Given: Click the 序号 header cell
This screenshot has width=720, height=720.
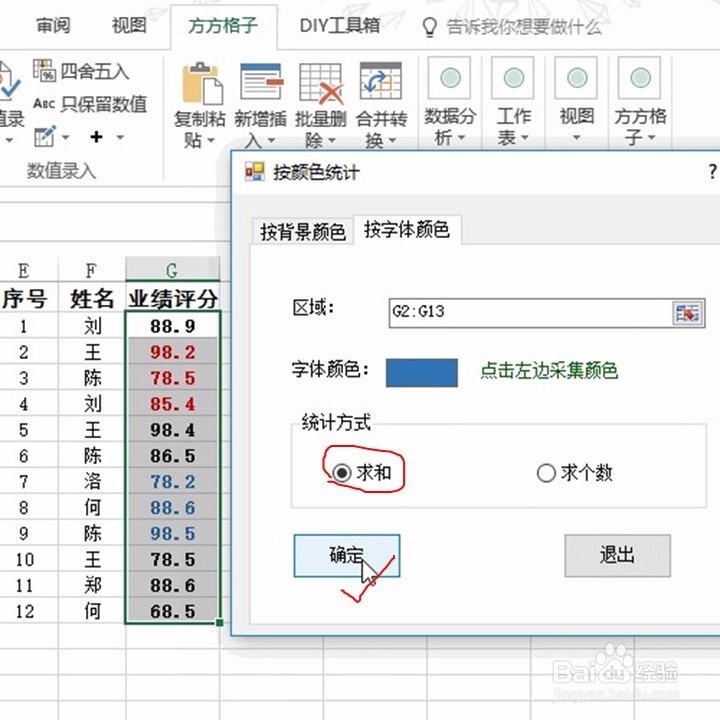Looking at the screenshot, I should [x=24, y=298].
